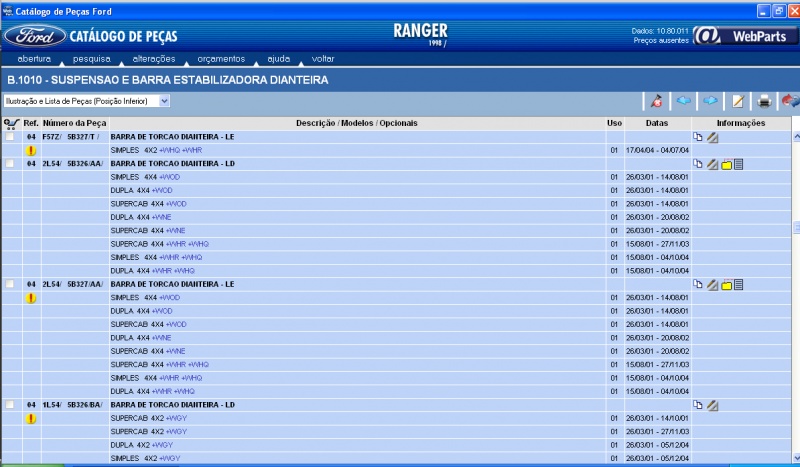
Task: Select part number F57Z/ 5B327/T
Action: pyautogui.click(x=71, y=137)
